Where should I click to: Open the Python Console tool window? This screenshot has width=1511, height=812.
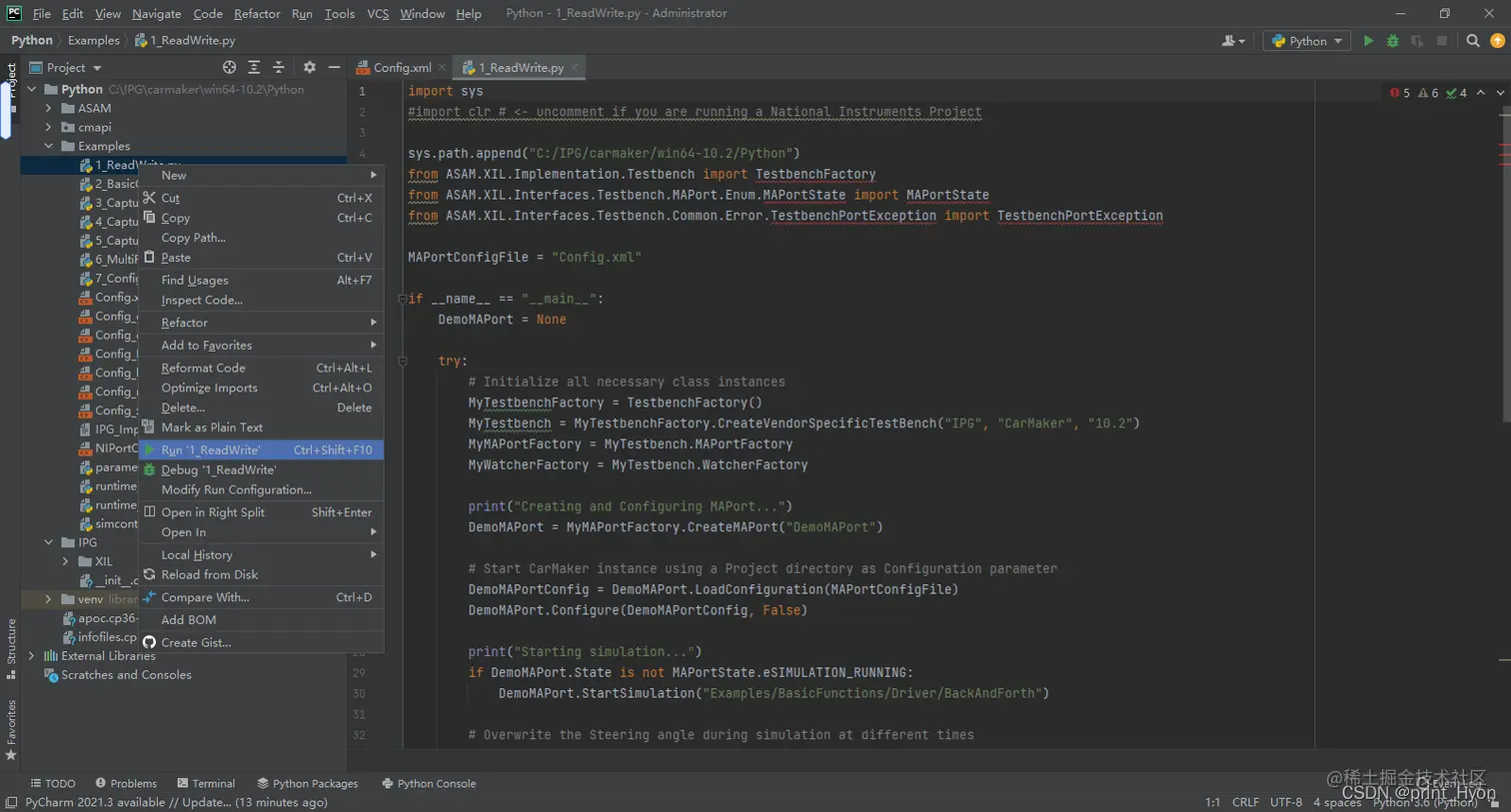click(429, 784)
